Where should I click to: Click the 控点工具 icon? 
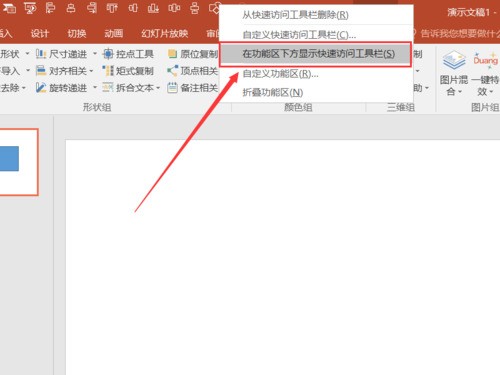pos(108,54)
